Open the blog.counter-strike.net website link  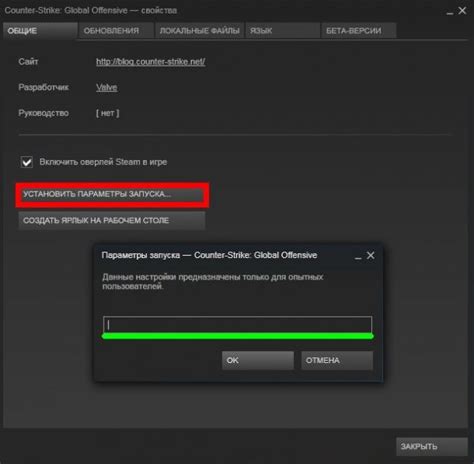coord(151,62)
